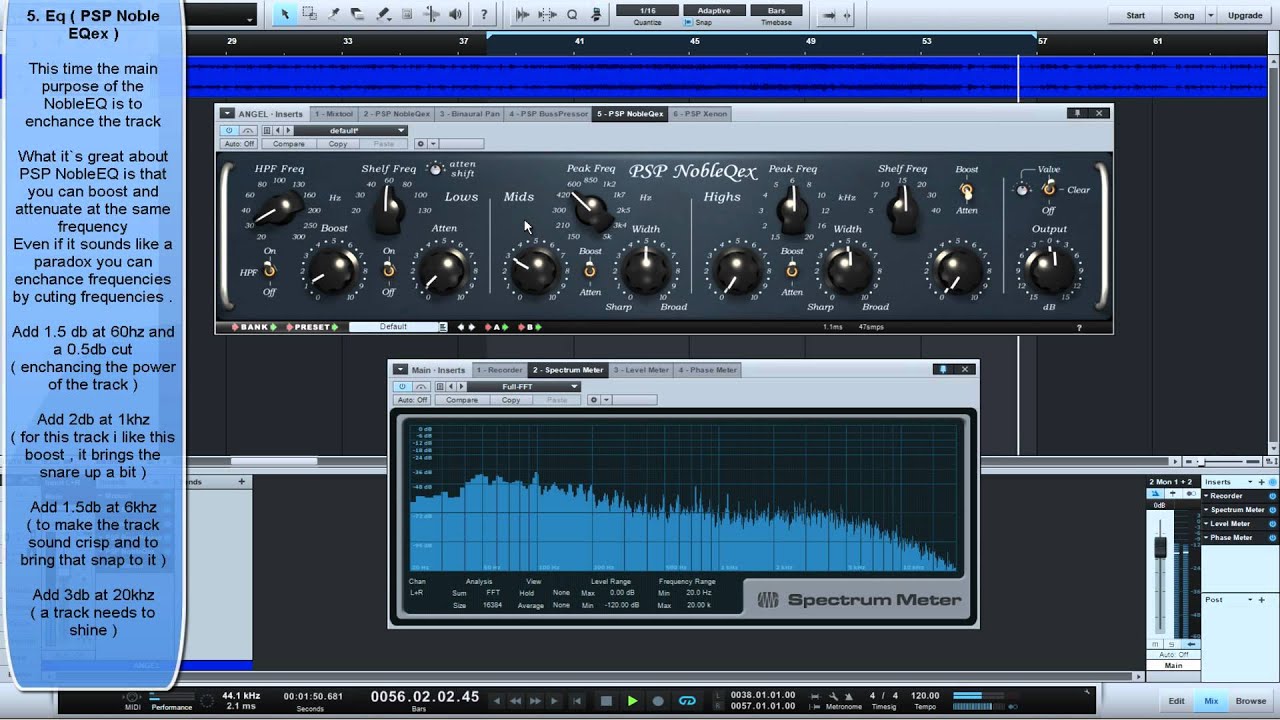The width and height of the screenshot is (1280, 720).
Task: Toggle Highs peak Boost/Atten switch
Action: [x=792, y=270]
